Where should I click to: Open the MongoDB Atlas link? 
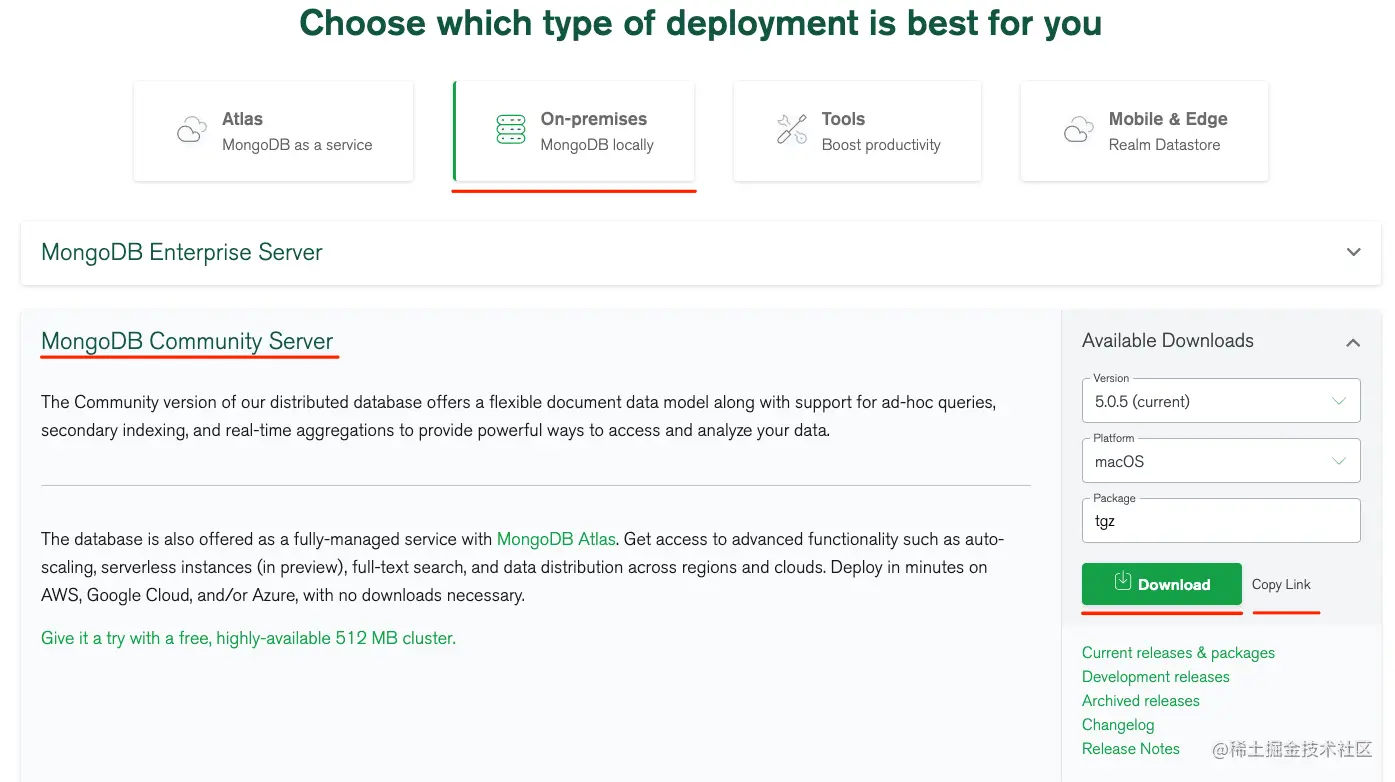pyautogui.click(x=556, y=539)
